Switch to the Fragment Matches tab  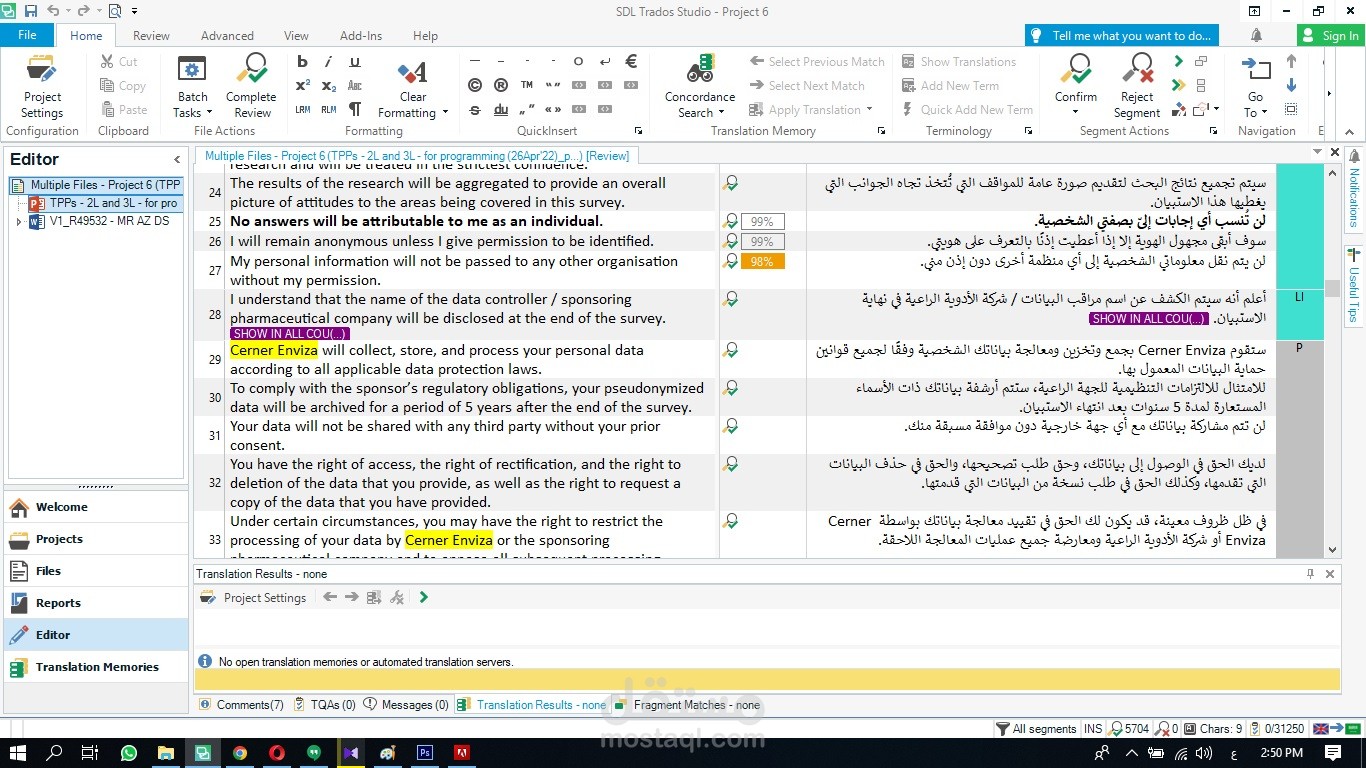point(688,705)
